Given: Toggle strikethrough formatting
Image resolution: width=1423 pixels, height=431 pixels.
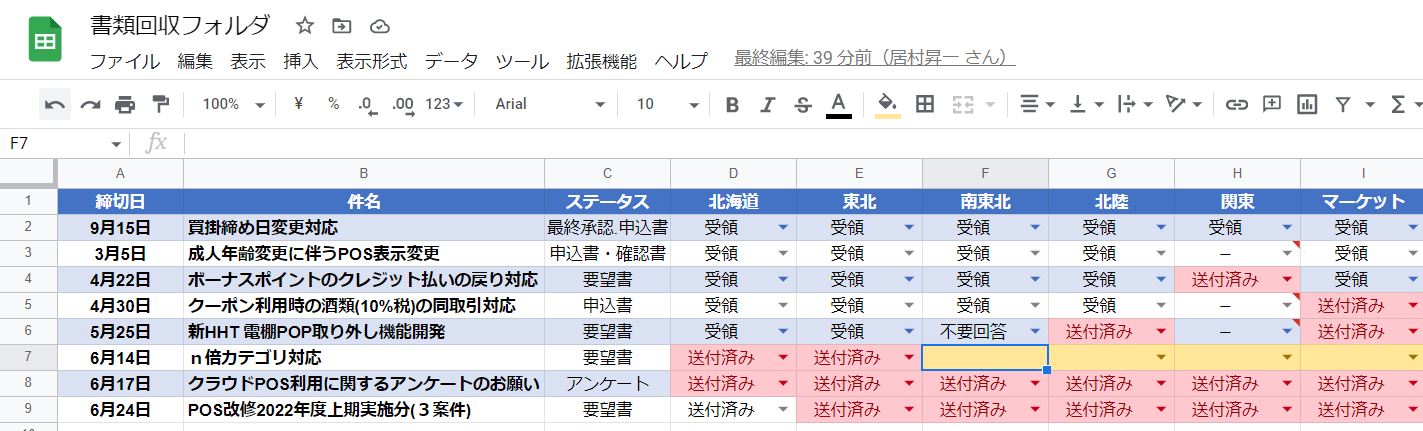Looking at the screenshot, I should coord(802,104).
